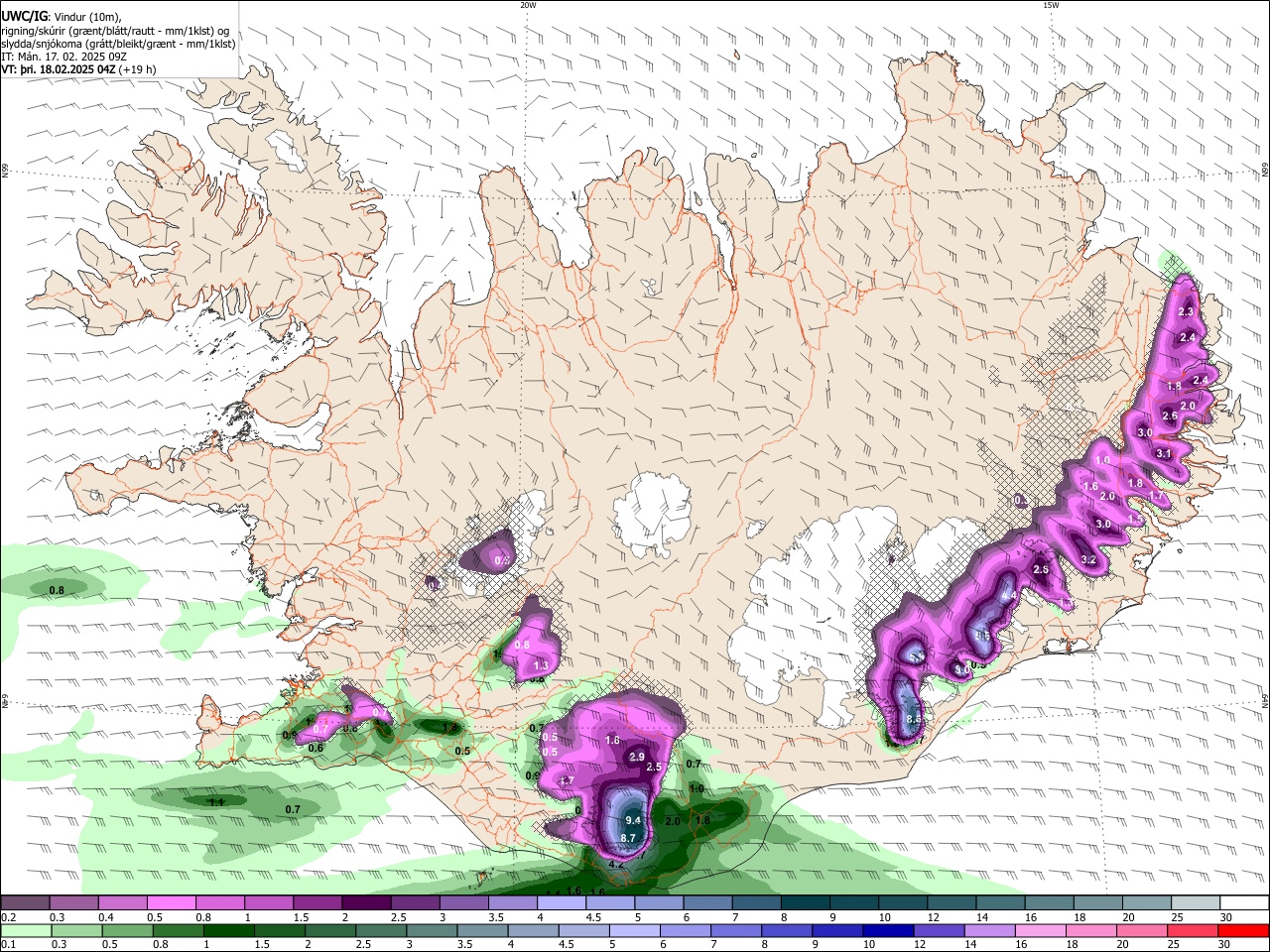Click the bright red 30+ rain-scale swatch

(x=1245, y=930)
